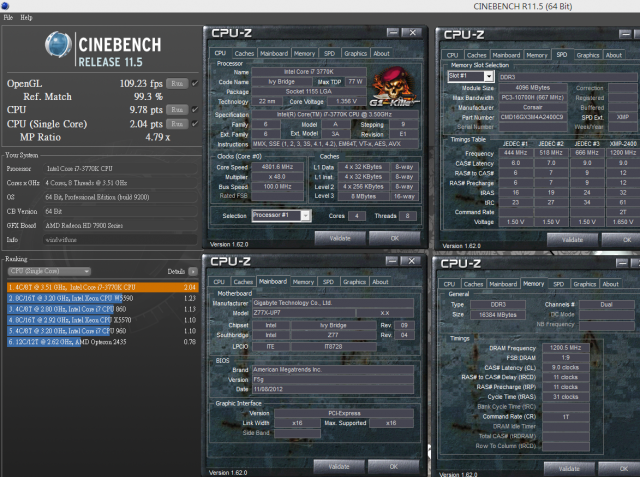640x477 pixels.
Task: Minimize the bottom-right Memory CPU-Z window
Action: 622,263
